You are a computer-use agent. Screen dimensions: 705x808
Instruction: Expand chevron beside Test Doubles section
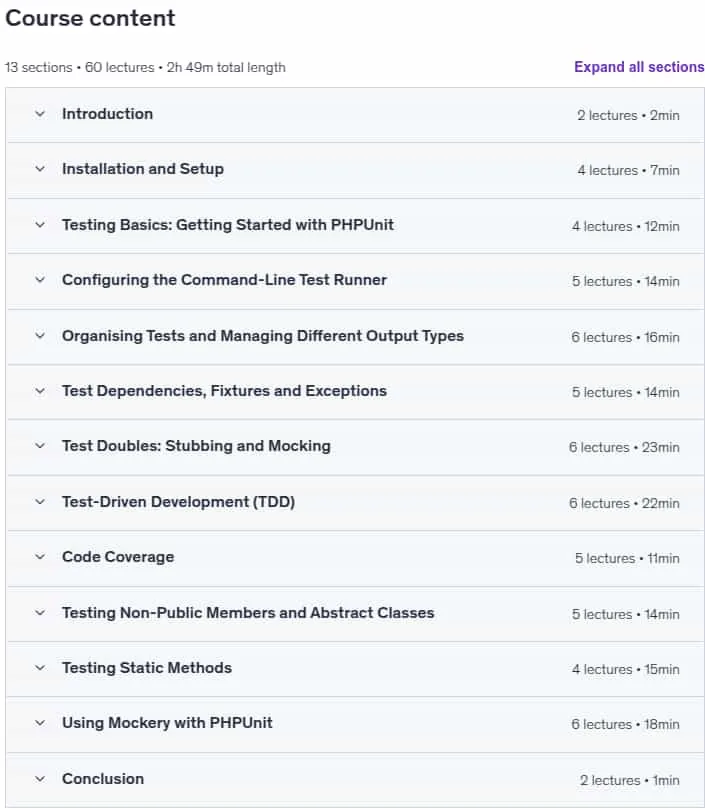40,446
